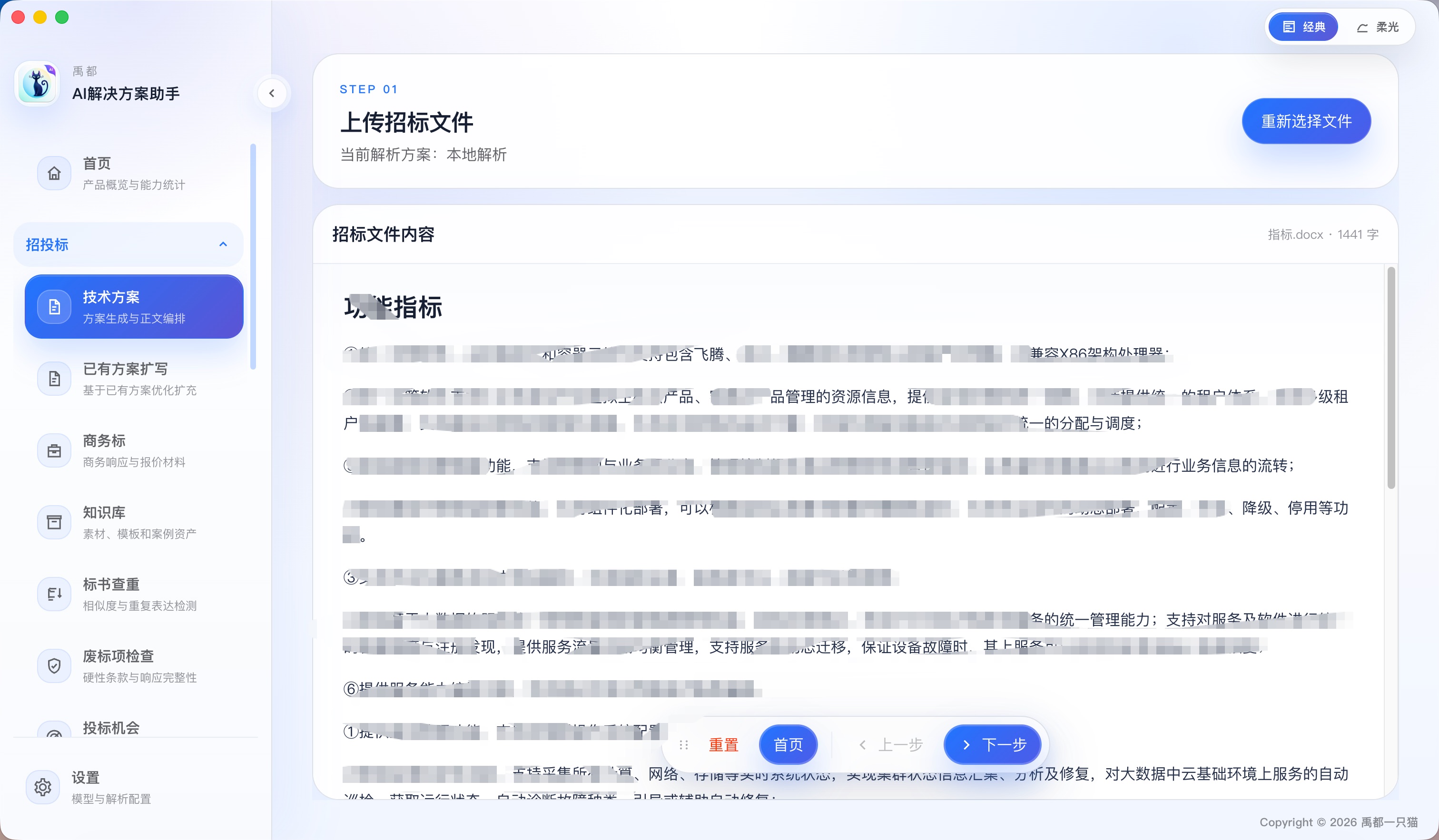Click the 上一步 button
The image size is (1439, 840).
891,745
